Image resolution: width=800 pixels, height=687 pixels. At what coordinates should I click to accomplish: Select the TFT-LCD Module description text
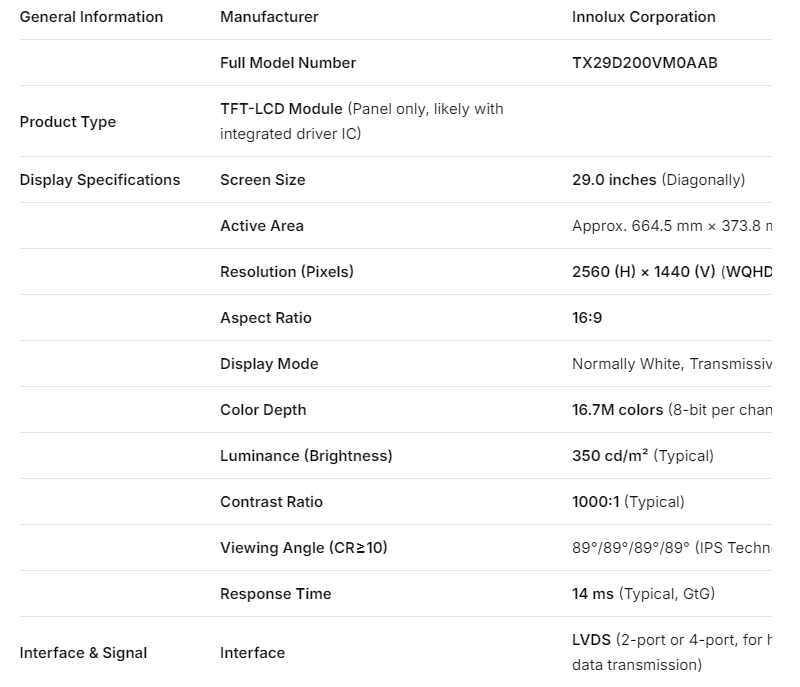361,121
